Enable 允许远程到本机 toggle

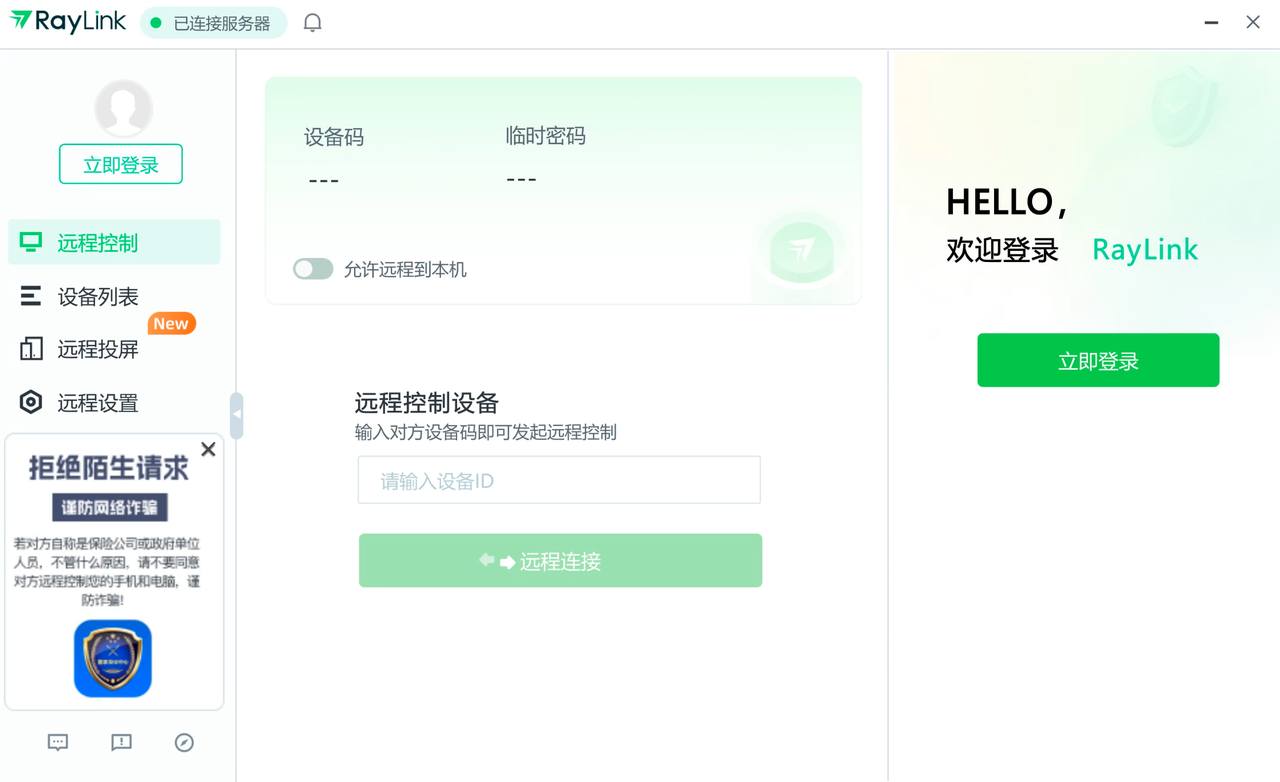(313, 268)
